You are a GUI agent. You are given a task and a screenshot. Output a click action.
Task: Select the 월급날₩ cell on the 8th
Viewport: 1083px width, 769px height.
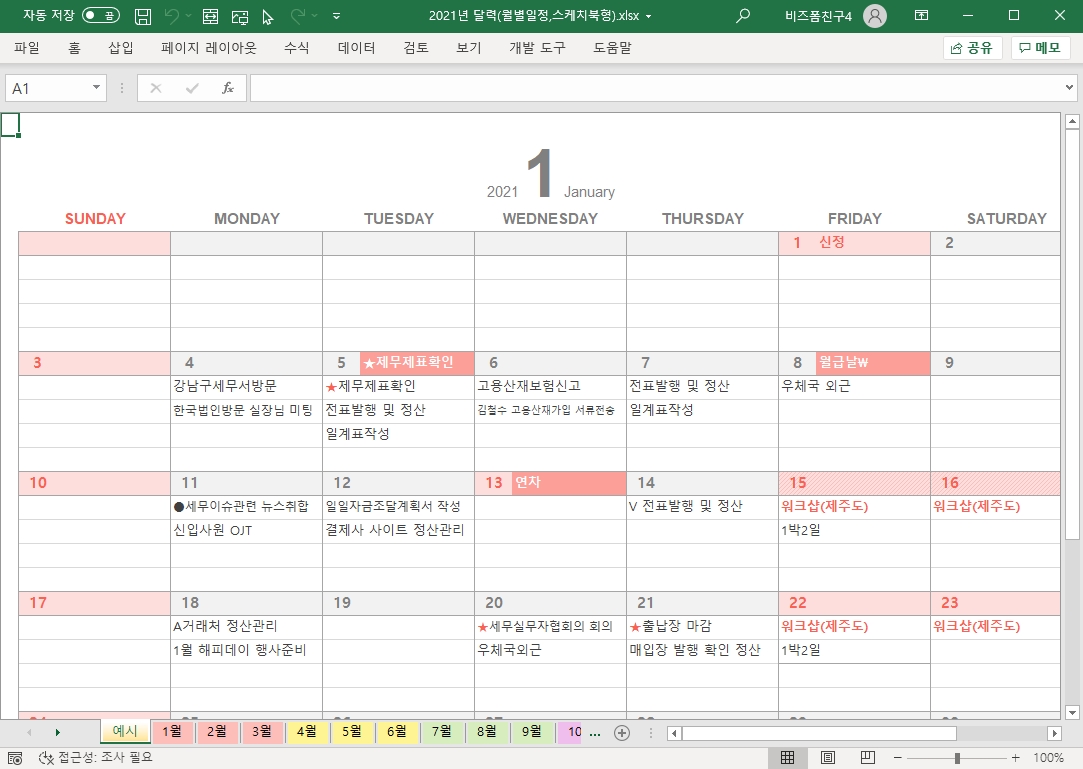click(873, 363)
